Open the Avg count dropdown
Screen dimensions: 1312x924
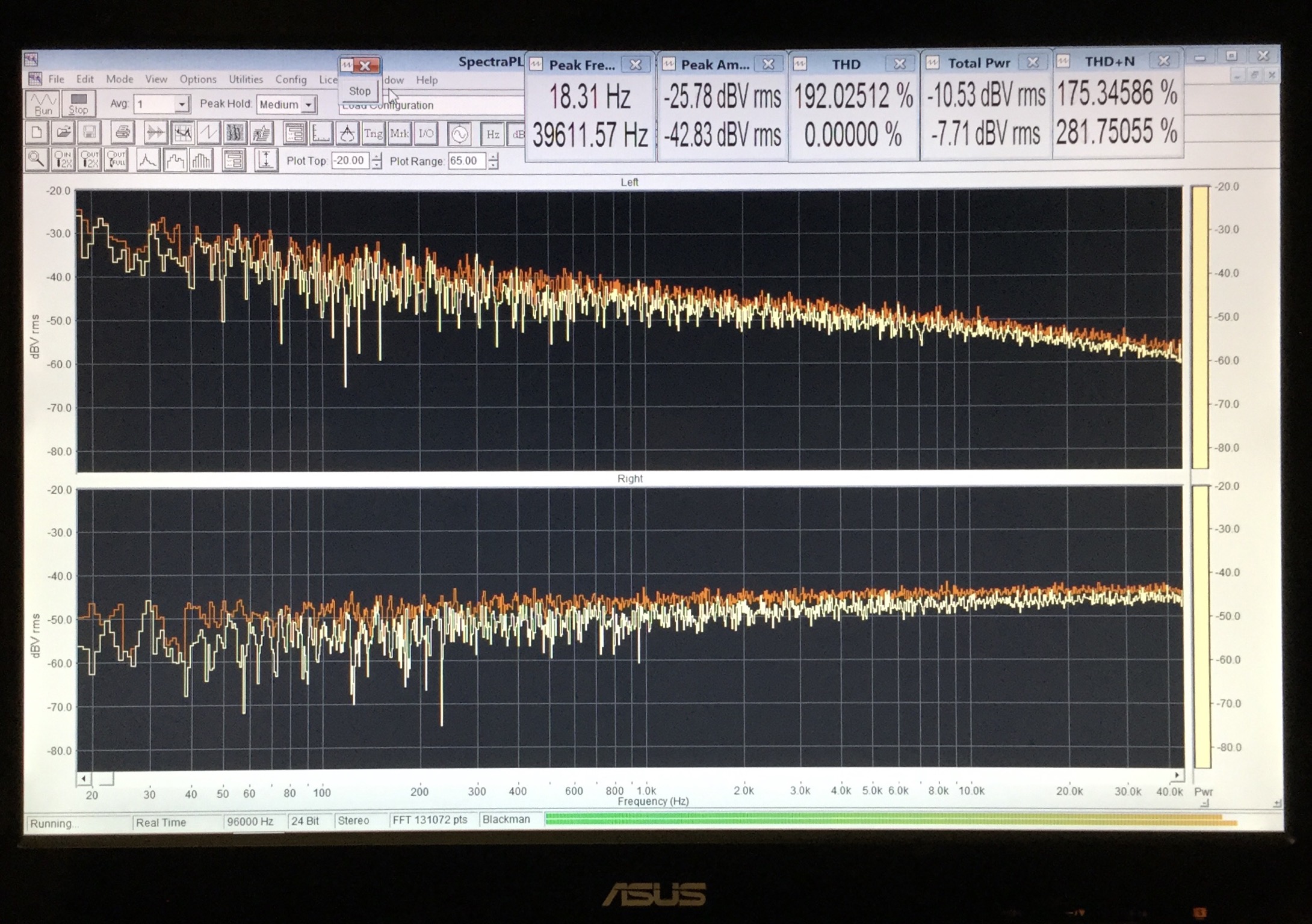181,105
